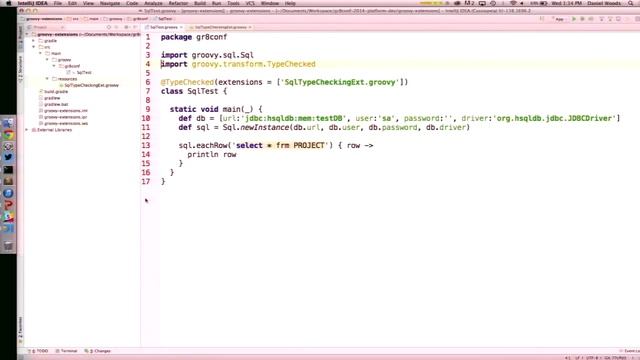This screenshot has width=640, height=360.
Task: Expand External Libraries node
Action: tap(27, 130)
